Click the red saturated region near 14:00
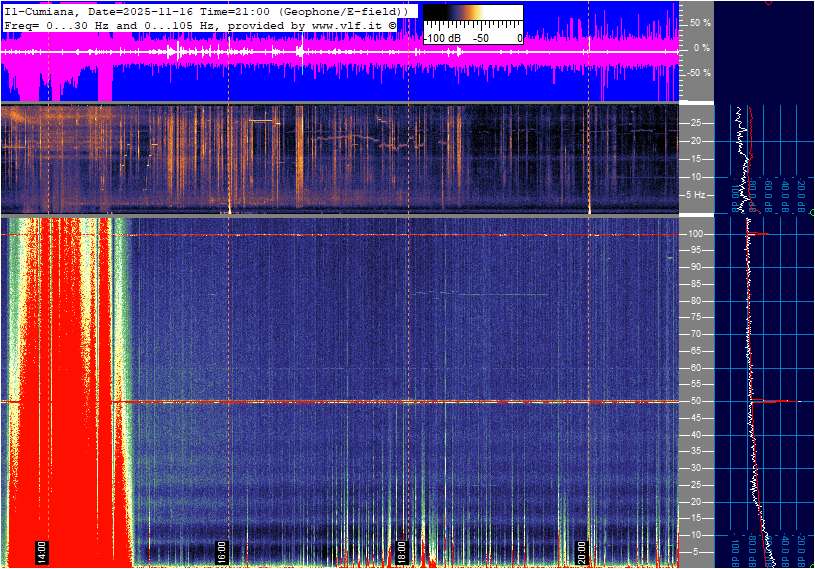Screen dimensions: 815x569 pos(70,400)
